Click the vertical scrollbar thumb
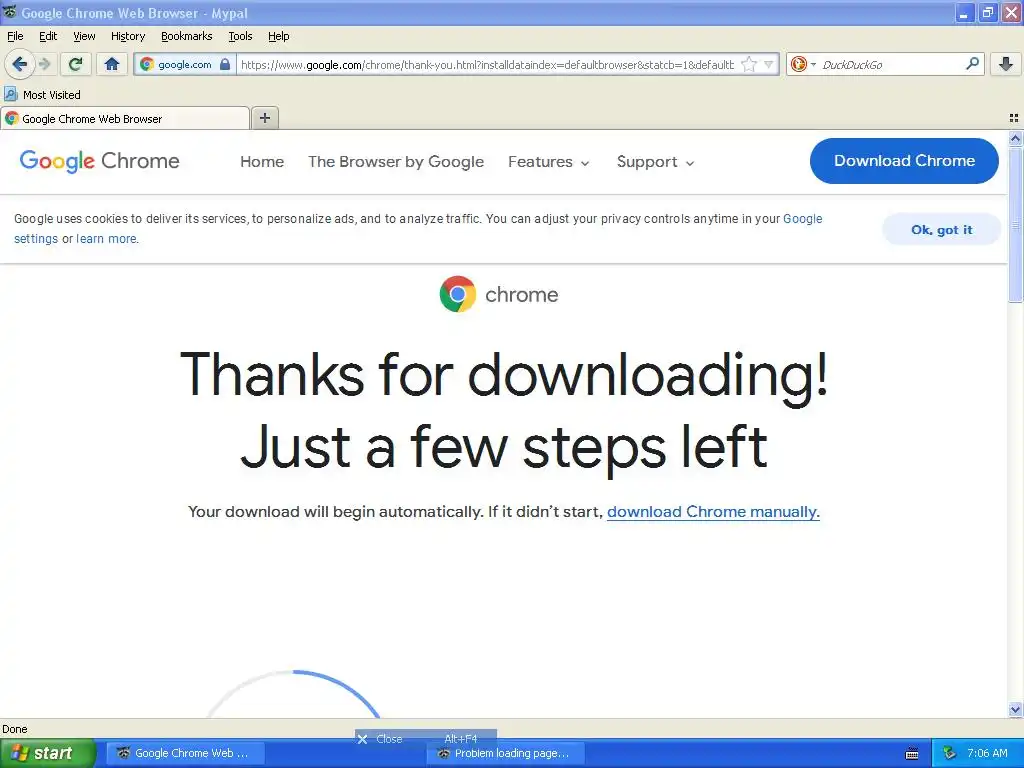Image resolution: width=1024 pixels, height=768 pixels. click(1015, 224)
